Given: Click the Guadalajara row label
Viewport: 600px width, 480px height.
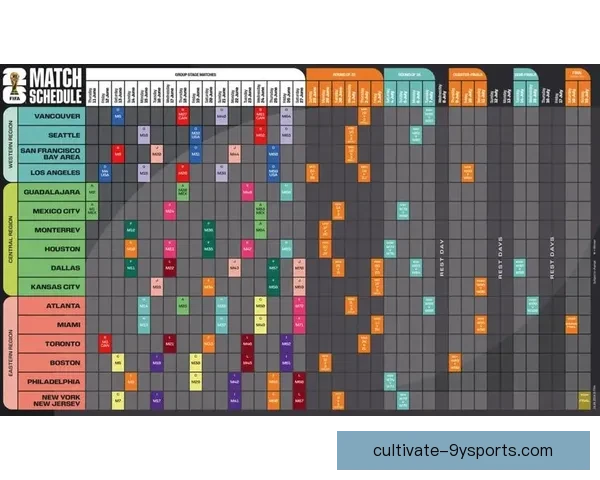Looking at the screenshot, I should click(x=50, y=191).
